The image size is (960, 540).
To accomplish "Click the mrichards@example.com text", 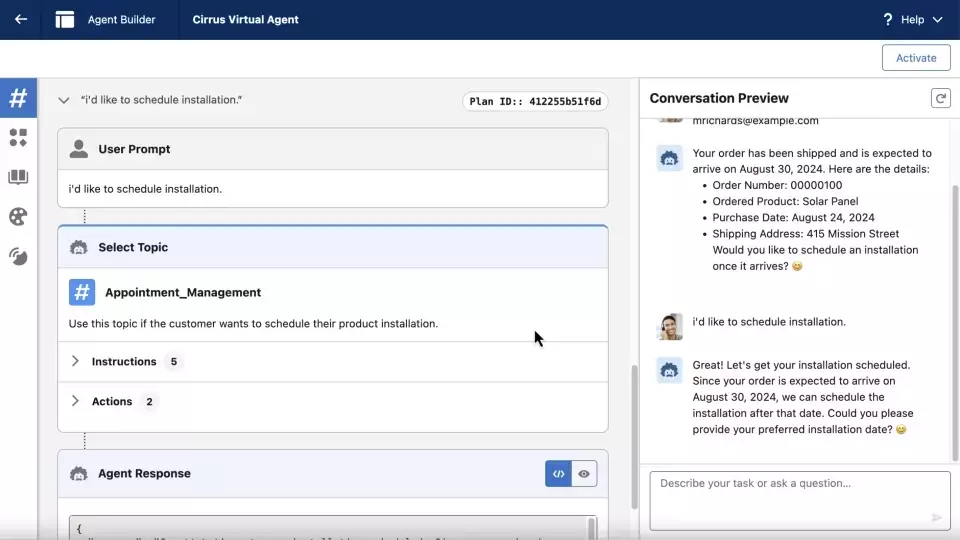I will click(x=755, y=121).
